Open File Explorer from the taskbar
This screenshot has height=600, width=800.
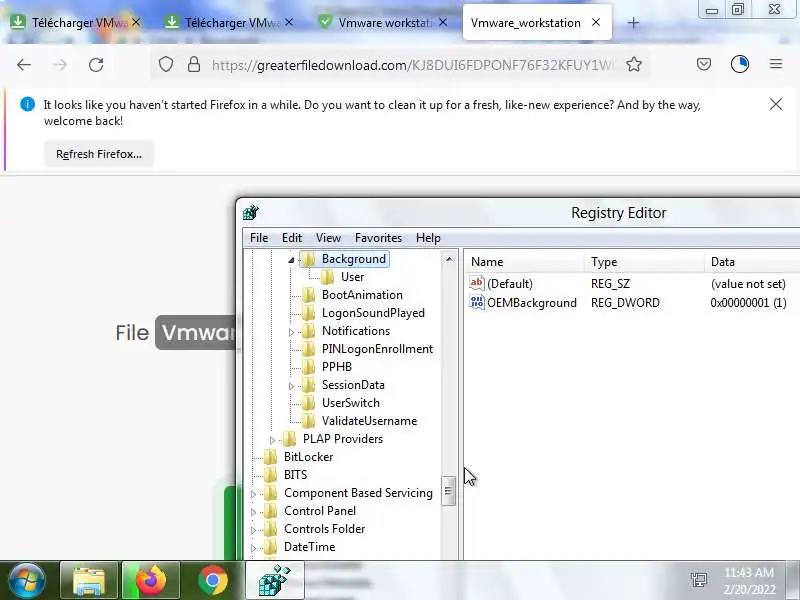point(89,580)
